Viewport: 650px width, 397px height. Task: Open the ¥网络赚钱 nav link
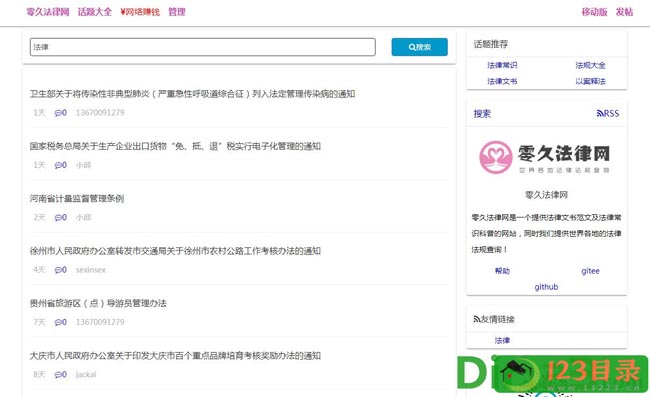click(x=140, y=12)
